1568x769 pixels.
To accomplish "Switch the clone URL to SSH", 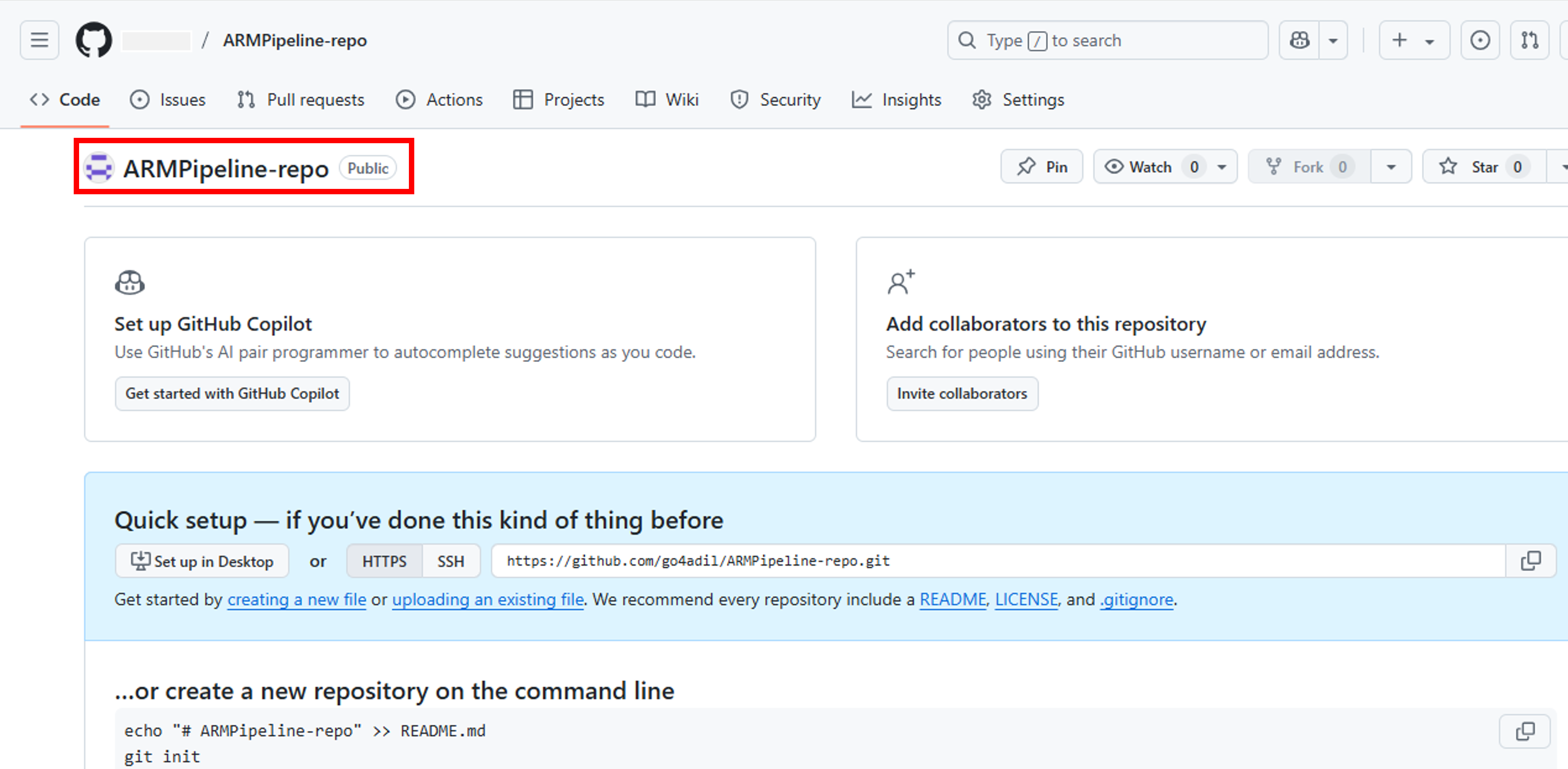I will [x=450, y=561].
